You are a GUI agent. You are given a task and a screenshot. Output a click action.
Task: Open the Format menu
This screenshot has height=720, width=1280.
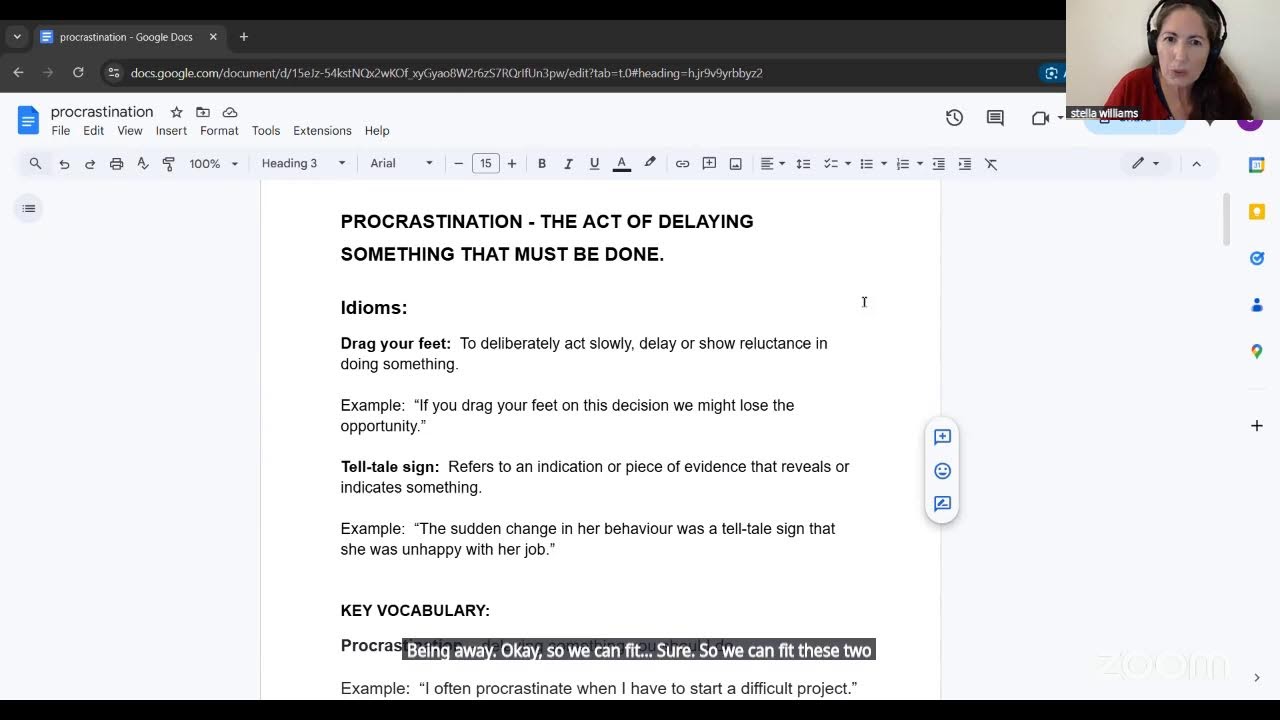tap(219, 131)
